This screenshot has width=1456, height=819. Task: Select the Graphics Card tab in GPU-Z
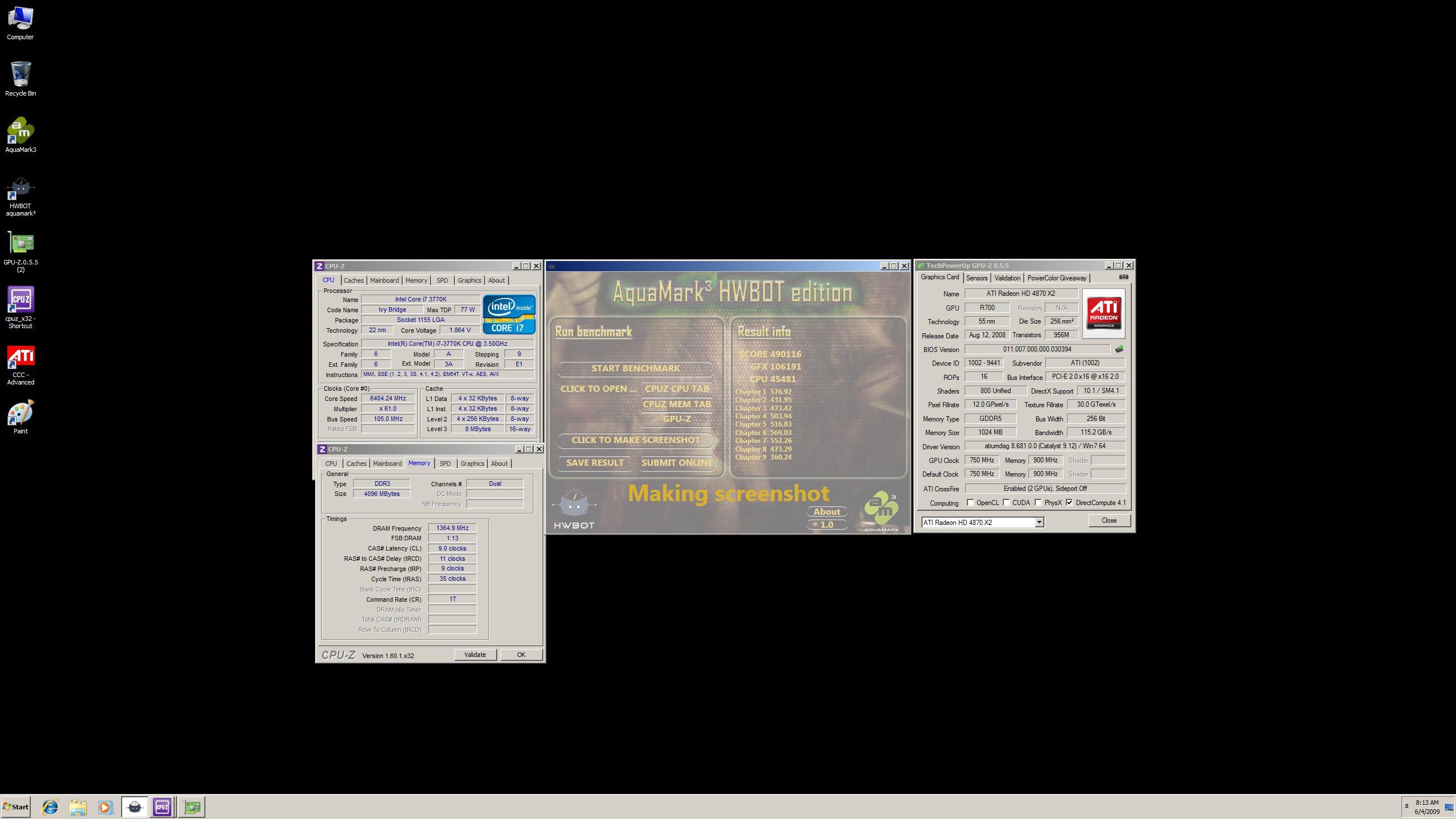tap(940, 277)
